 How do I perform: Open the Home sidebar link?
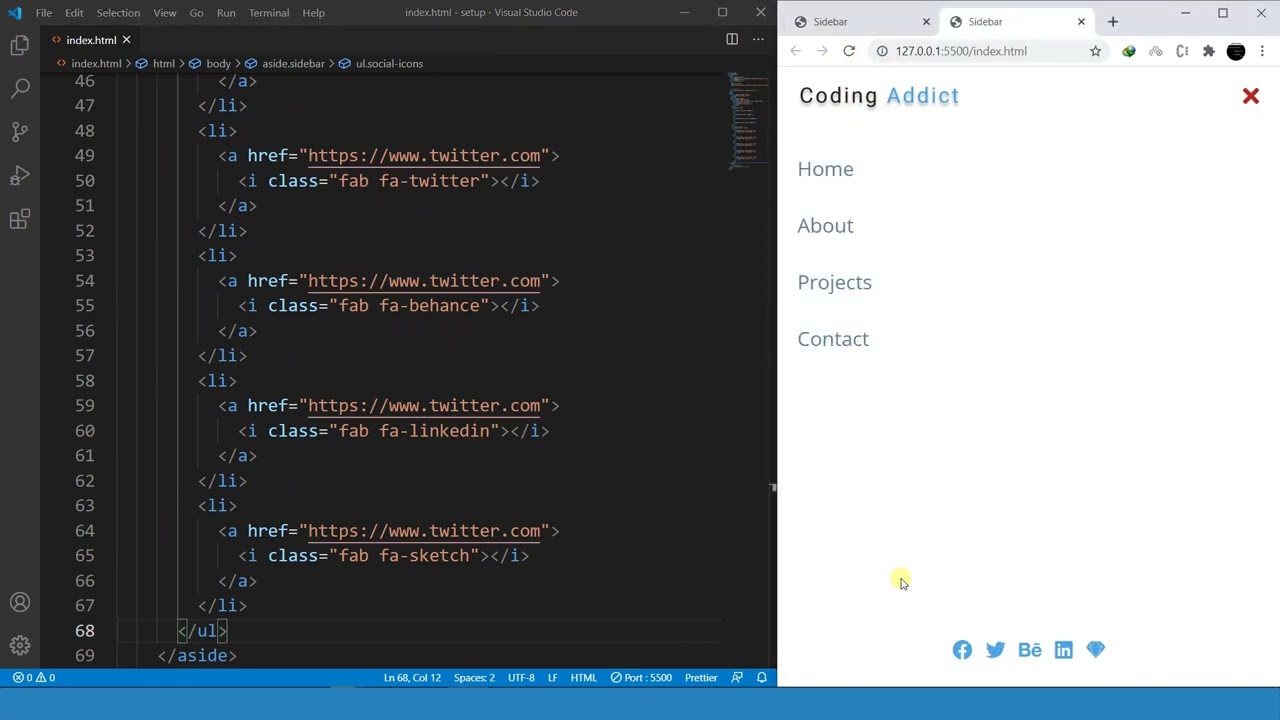click(x=825, y=169)
